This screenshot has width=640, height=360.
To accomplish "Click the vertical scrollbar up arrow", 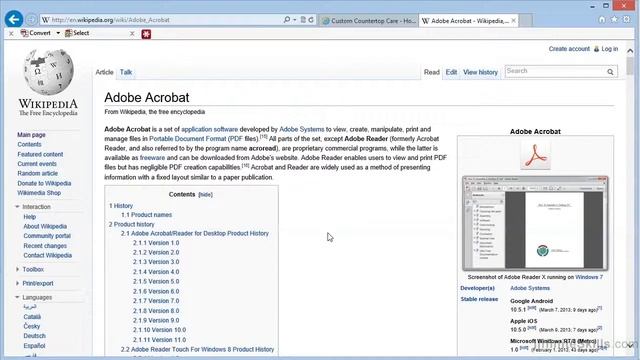I will (630, 51).
